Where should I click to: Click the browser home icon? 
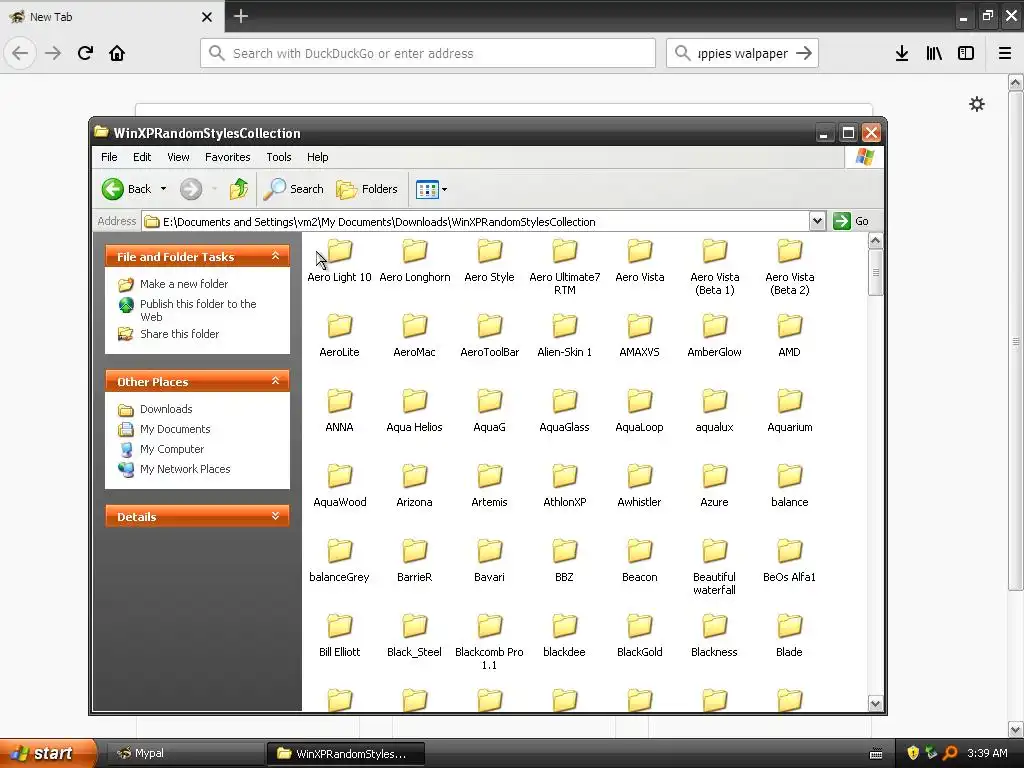tap(117, 53)
